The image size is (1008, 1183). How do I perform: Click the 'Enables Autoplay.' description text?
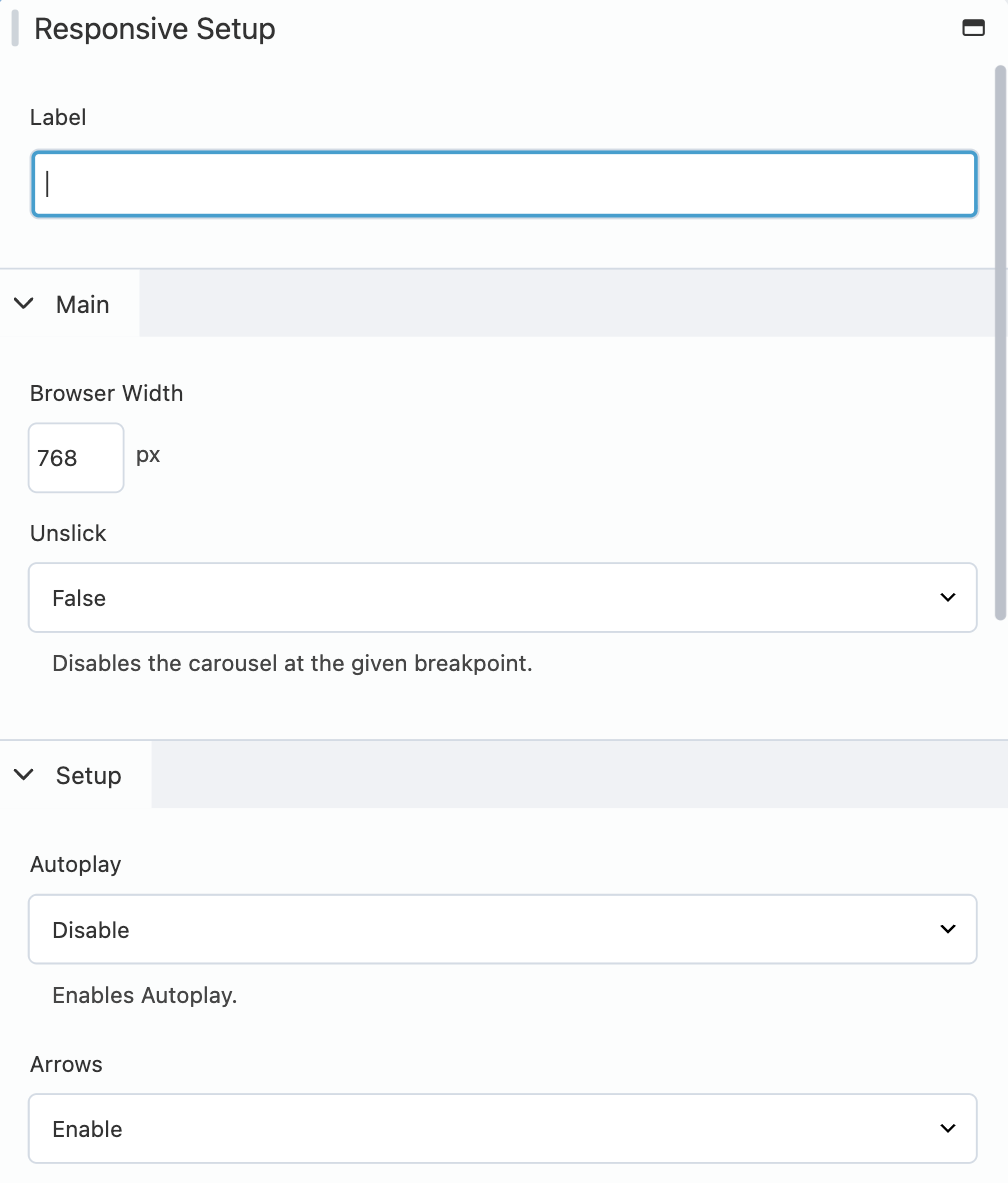tap(145, 995)
